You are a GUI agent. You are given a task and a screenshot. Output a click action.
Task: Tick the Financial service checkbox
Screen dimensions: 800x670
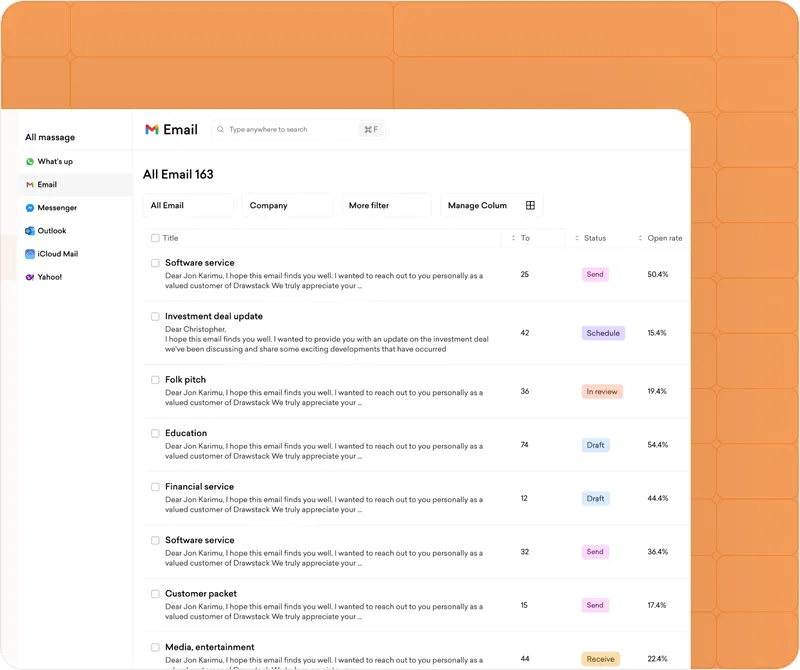click(x=155, y=487)
